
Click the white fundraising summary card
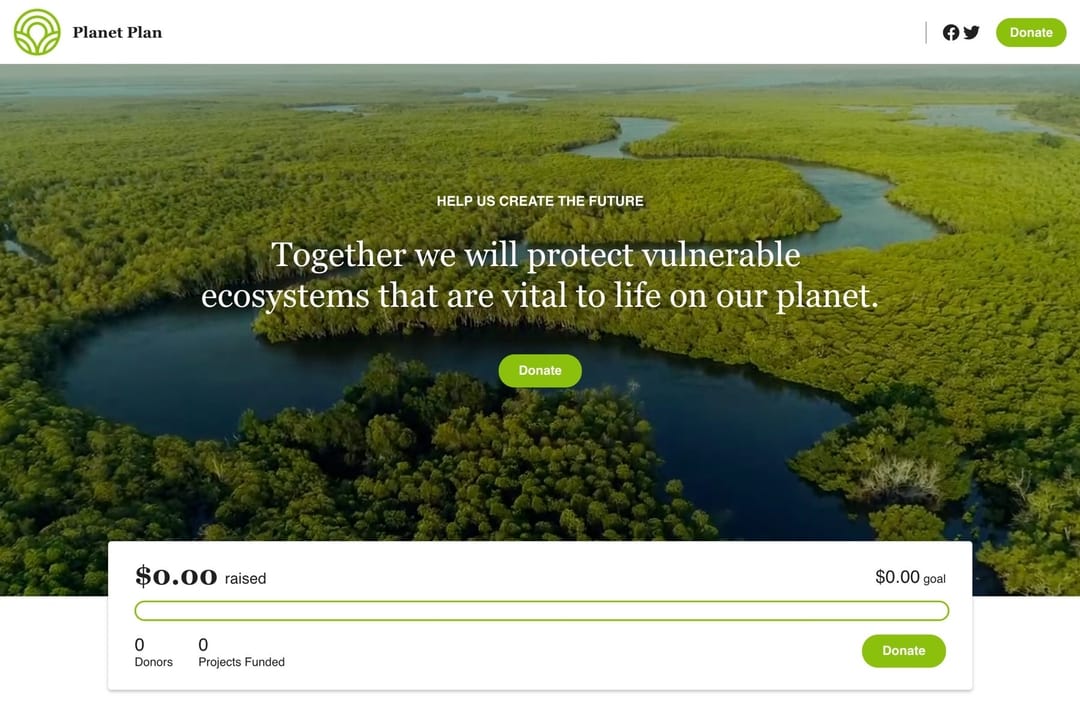pos(540,615)
